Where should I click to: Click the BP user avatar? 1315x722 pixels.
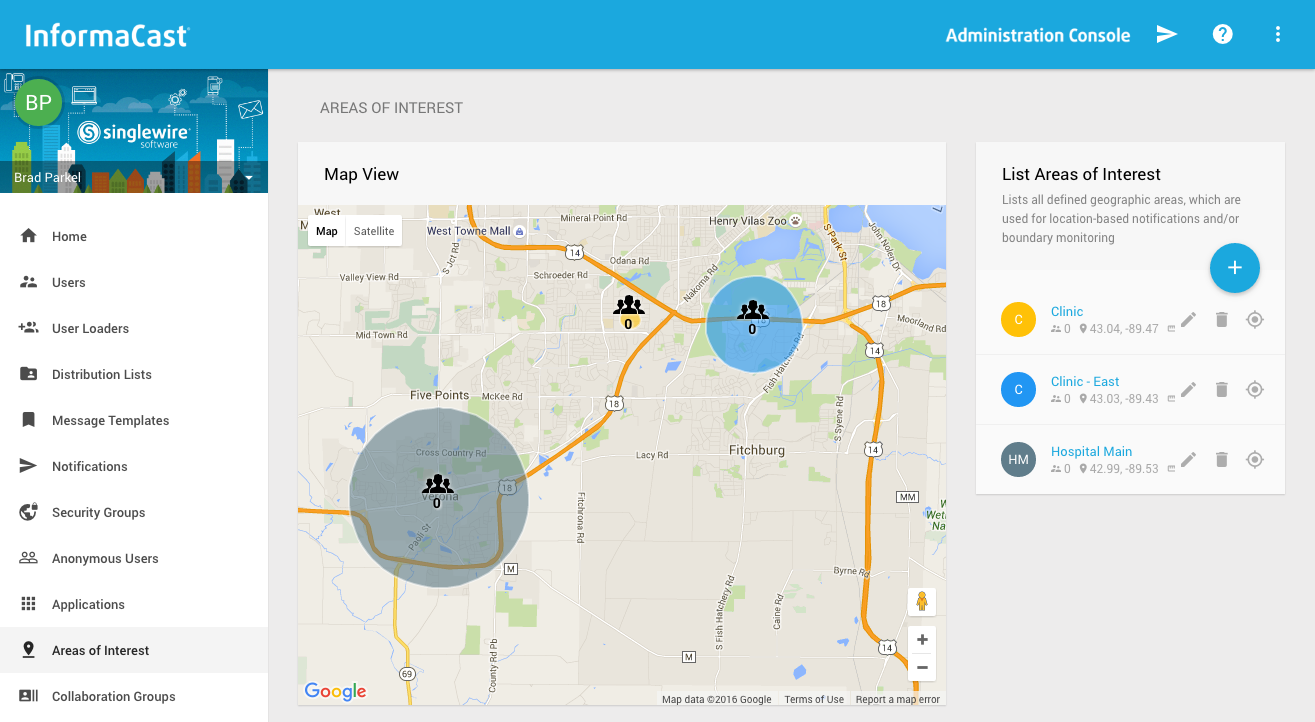point(38,102)
